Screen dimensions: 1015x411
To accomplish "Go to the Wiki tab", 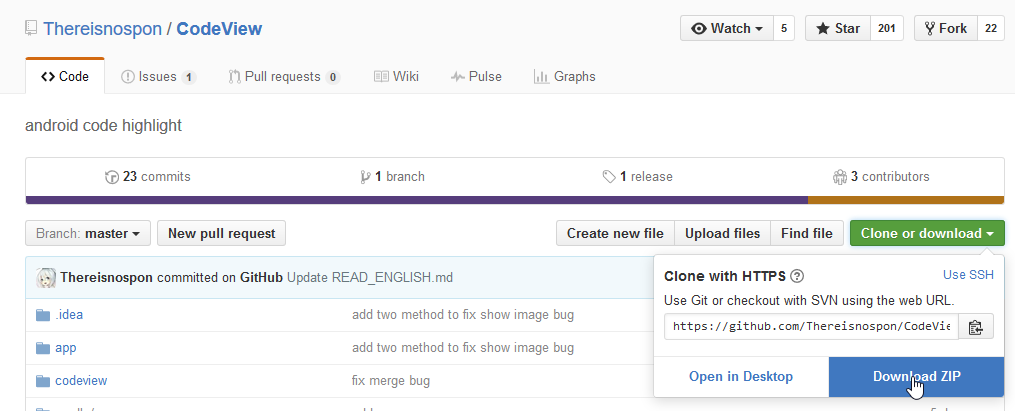I will tap(396, 76).
